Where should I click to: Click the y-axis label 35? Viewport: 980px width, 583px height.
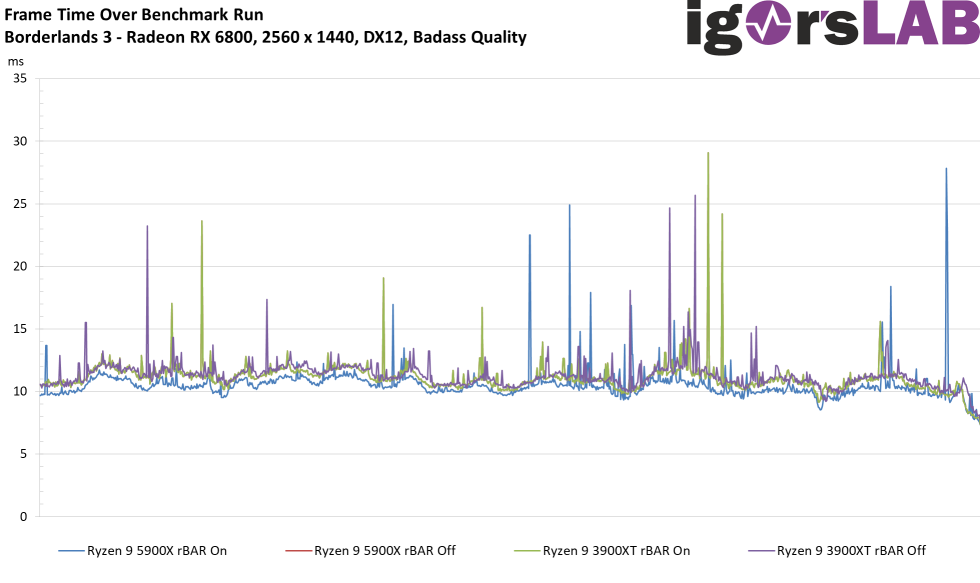[x=20, y=78]
